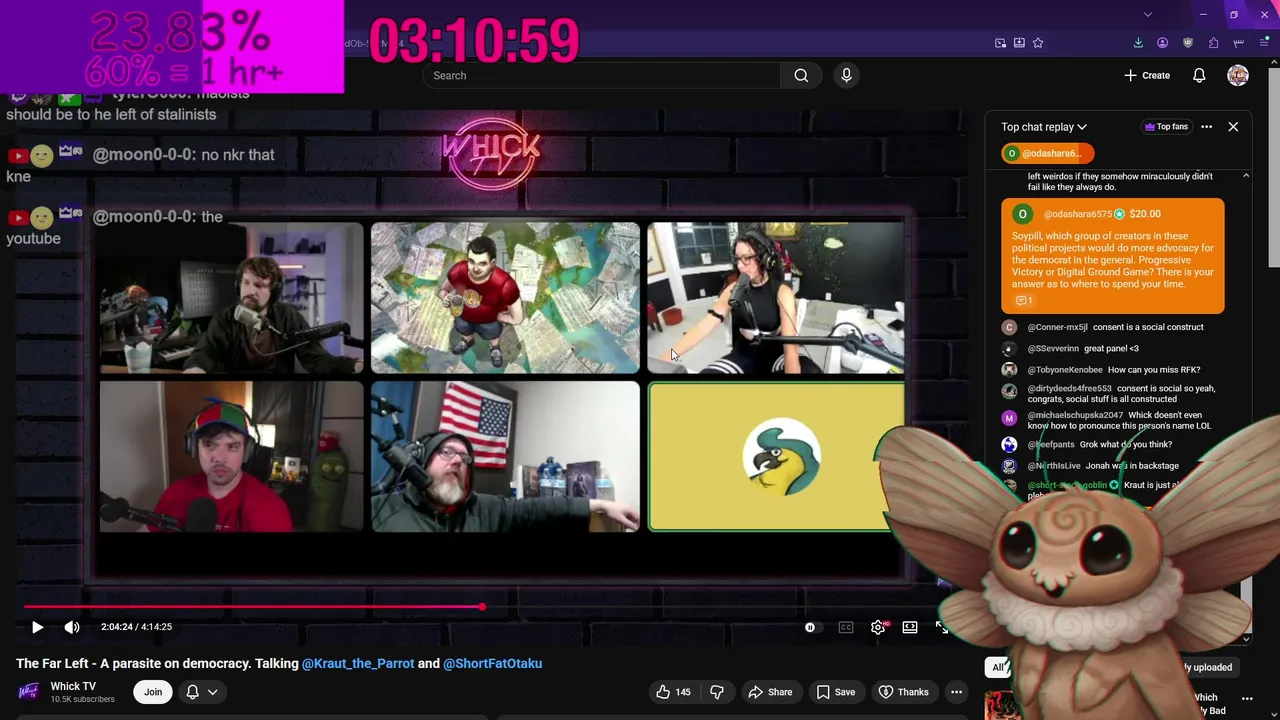1280x720 pixels.
Task: Open more actions menu beside Thanks
Action: tap(956, 692)
